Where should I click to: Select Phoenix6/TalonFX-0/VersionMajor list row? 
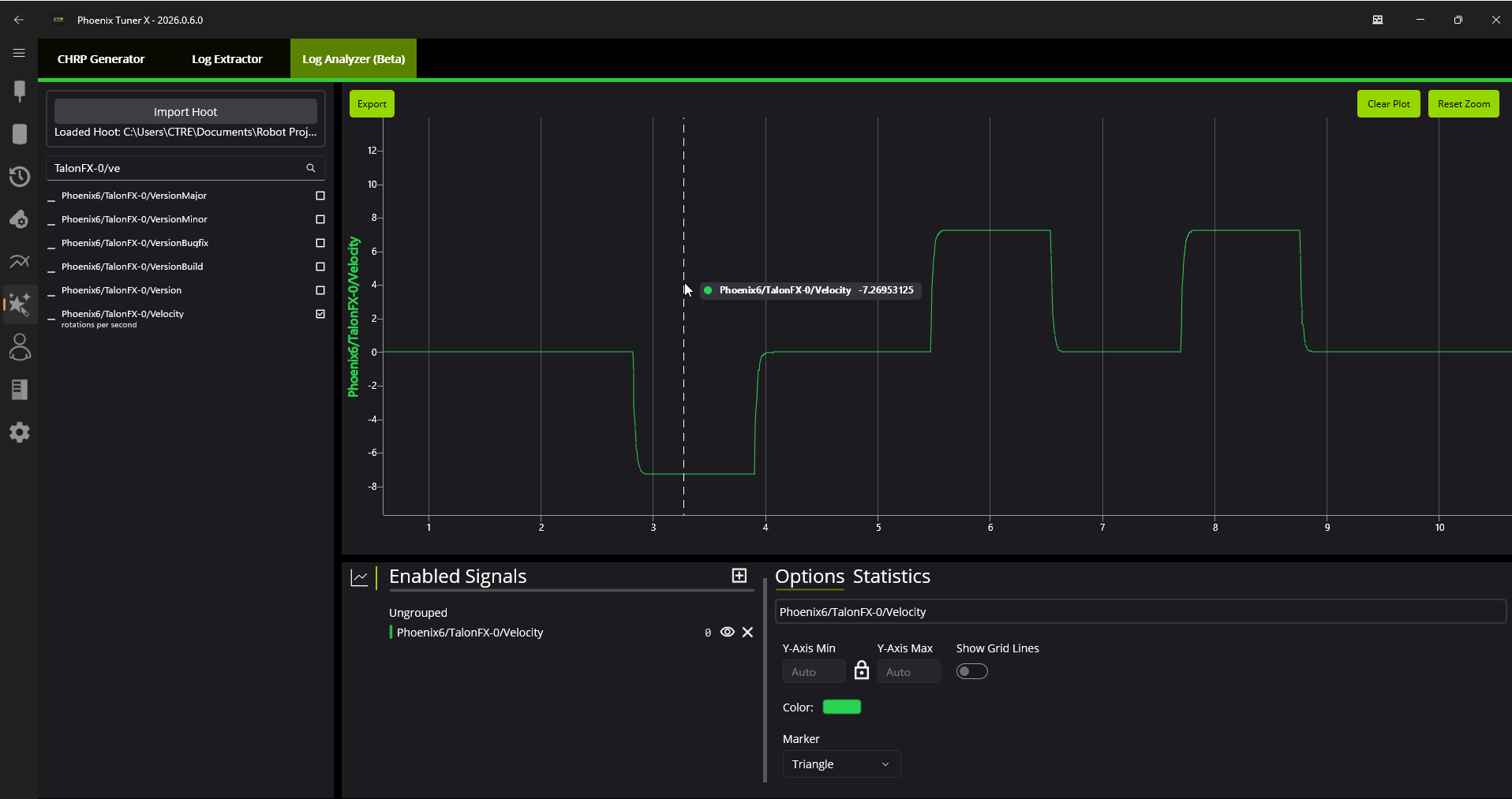(x=185, y=196)
